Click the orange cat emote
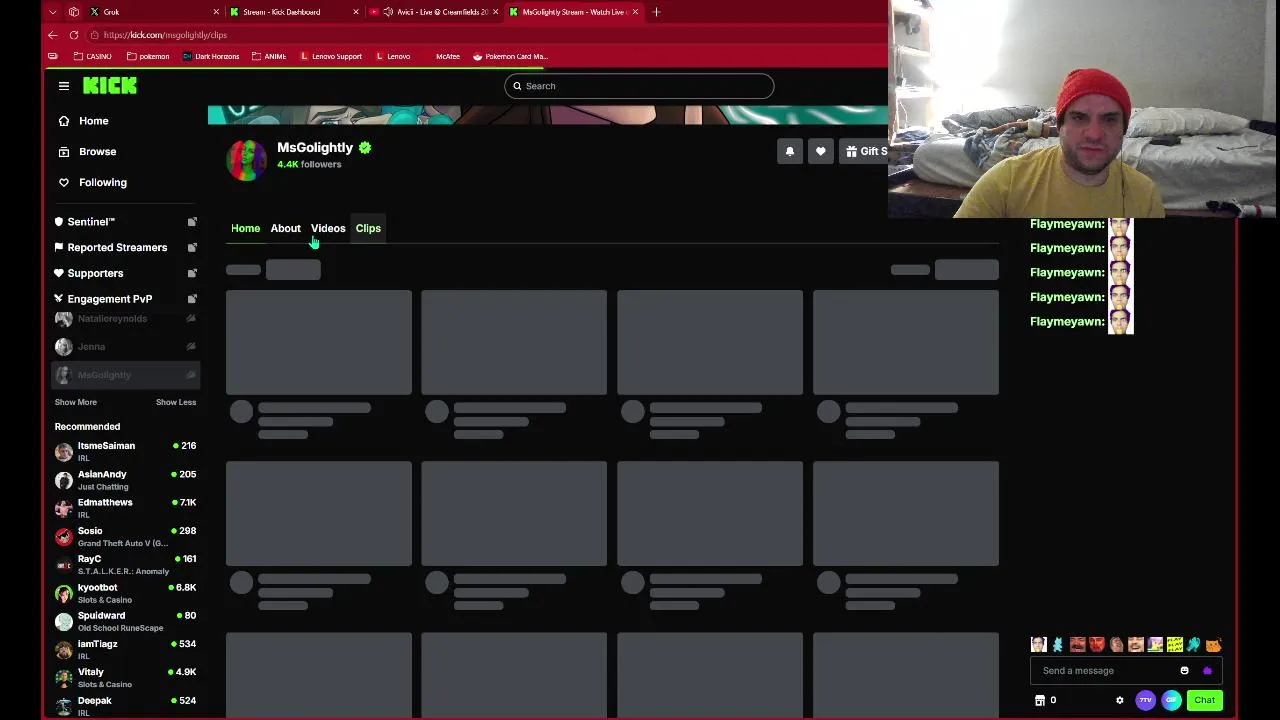 1214,645
